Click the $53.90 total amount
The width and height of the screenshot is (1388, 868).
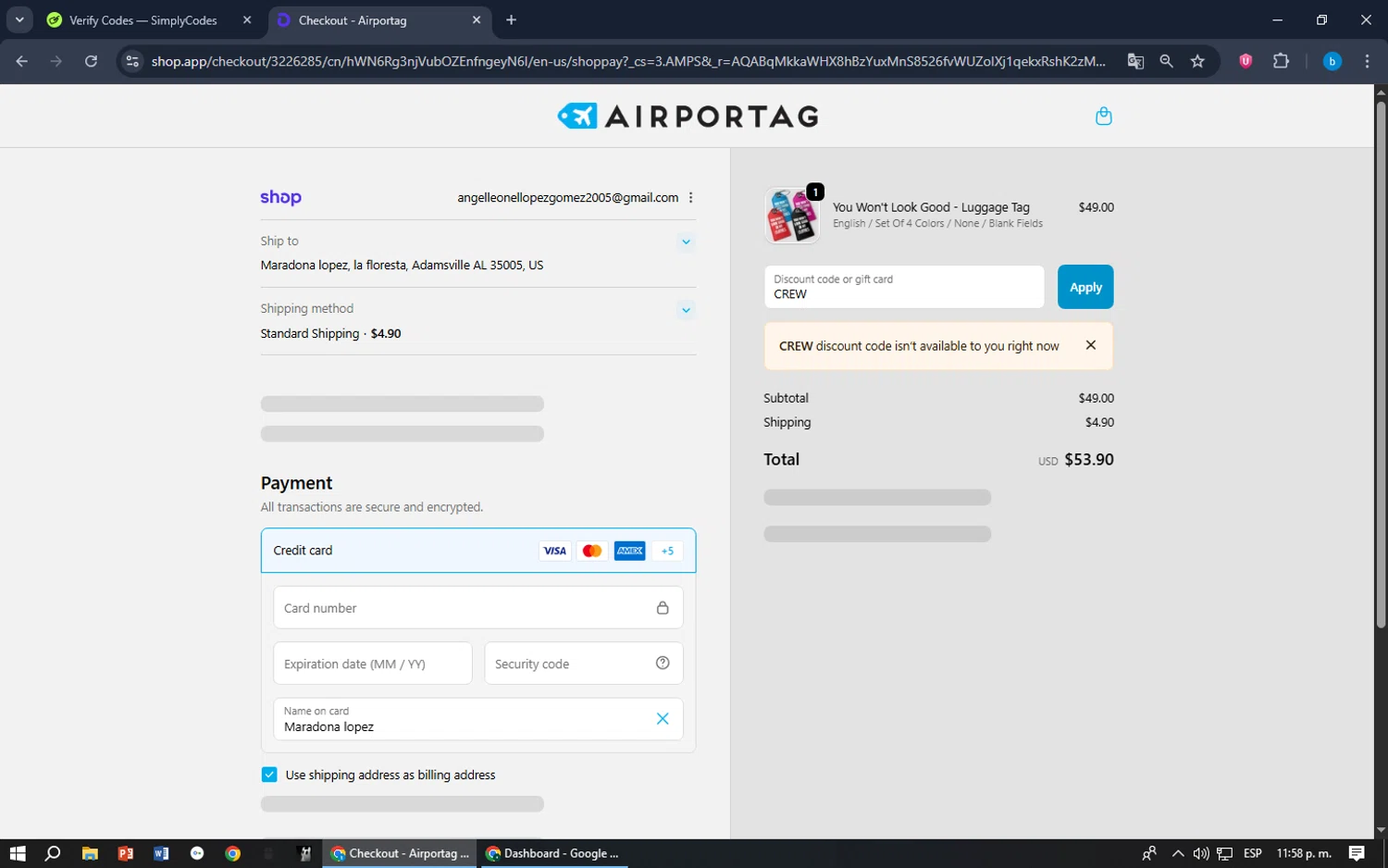coord(1089,459)
